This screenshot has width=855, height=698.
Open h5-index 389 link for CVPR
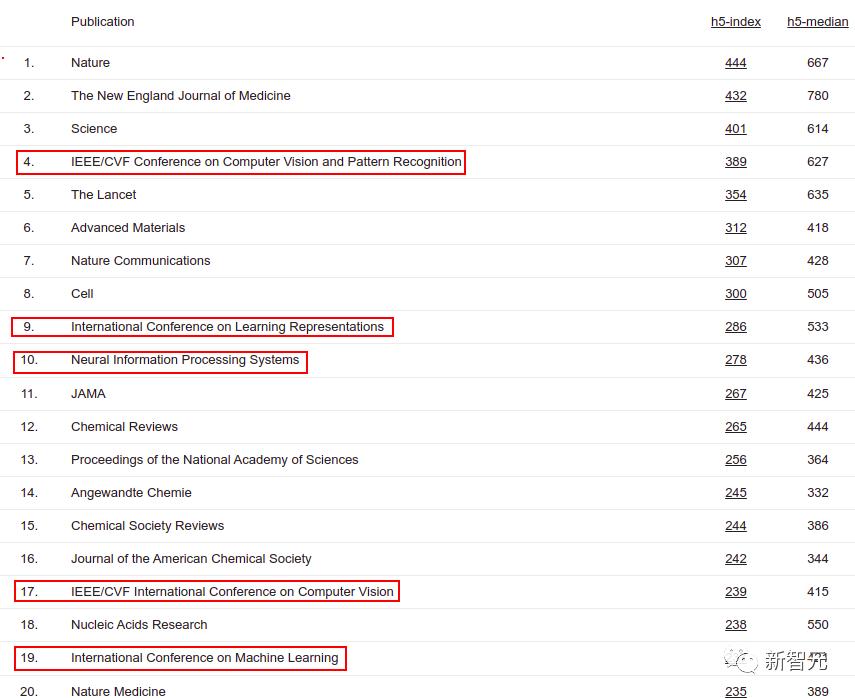tap(735, 162)
